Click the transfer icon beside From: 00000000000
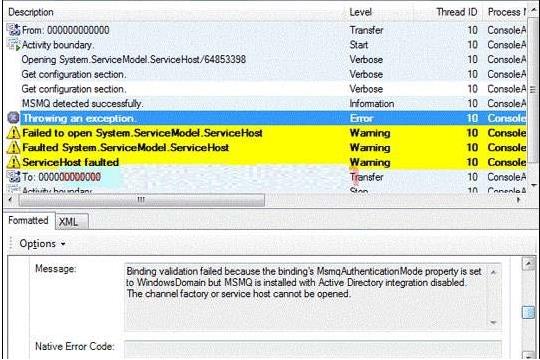Screen dimensions: 540x360 click(13, 30)
